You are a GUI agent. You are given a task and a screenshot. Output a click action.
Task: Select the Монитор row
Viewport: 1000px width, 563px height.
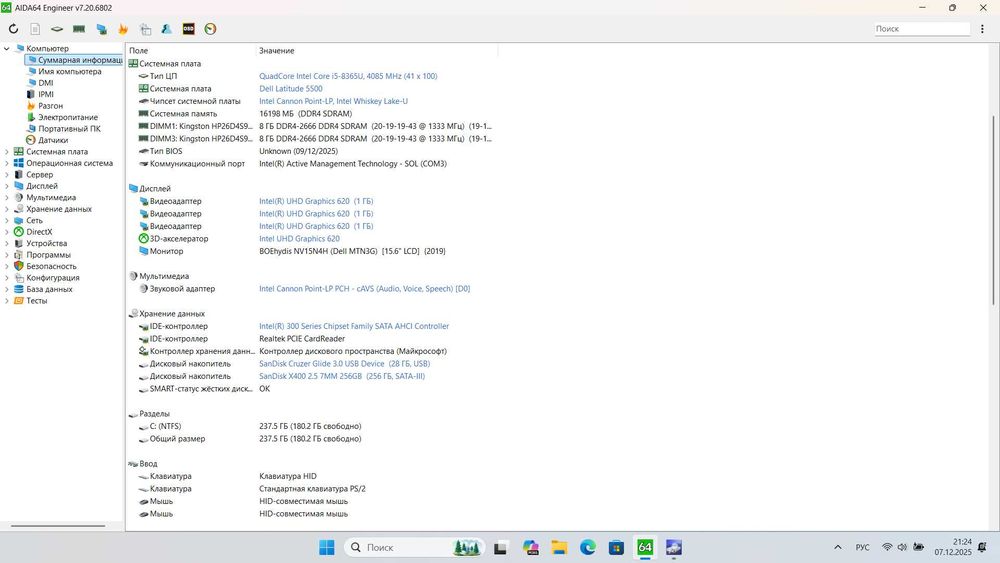[x=311, y=251]
